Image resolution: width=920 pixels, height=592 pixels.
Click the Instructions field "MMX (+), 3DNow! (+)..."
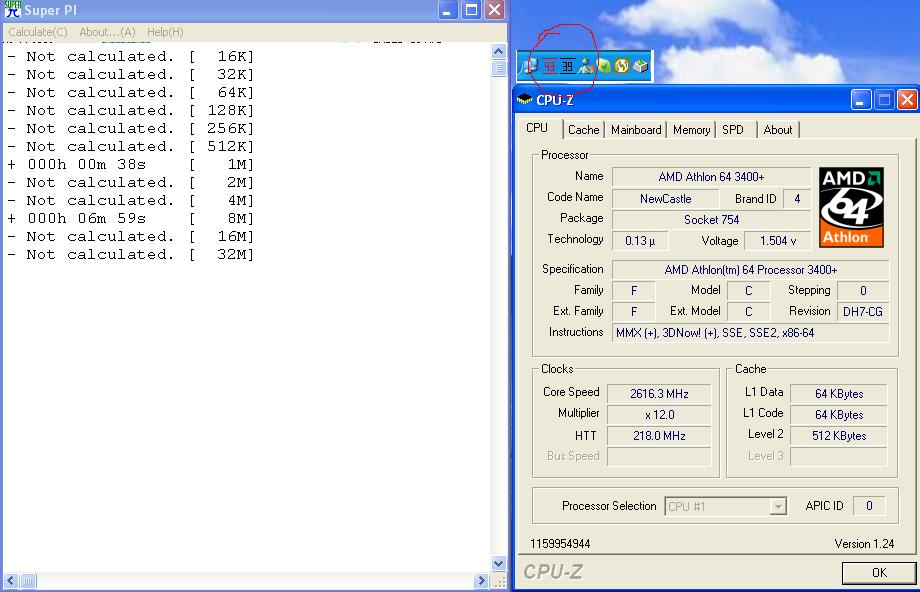pyautogui.click(x=750, y=333)
